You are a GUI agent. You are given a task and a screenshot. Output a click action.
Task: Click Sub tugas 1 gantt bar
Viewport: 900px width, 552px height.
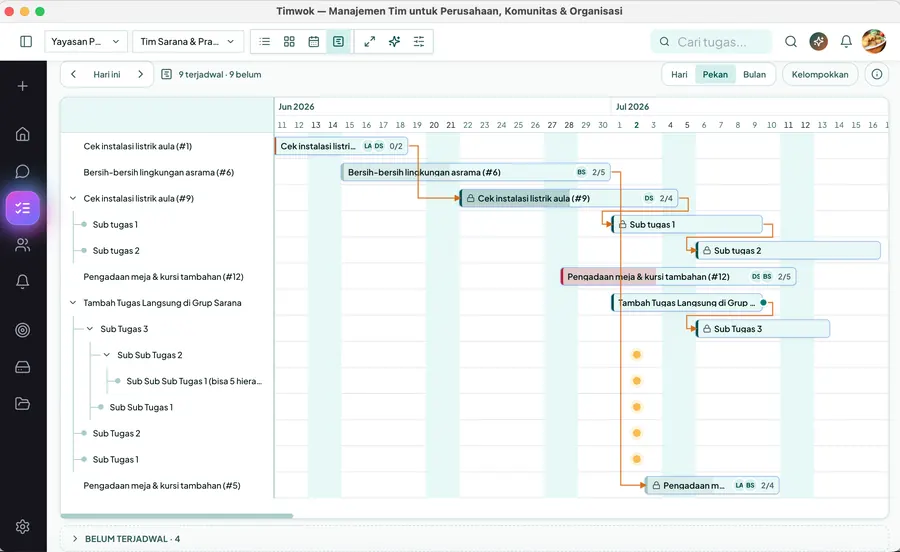point(687,224)
